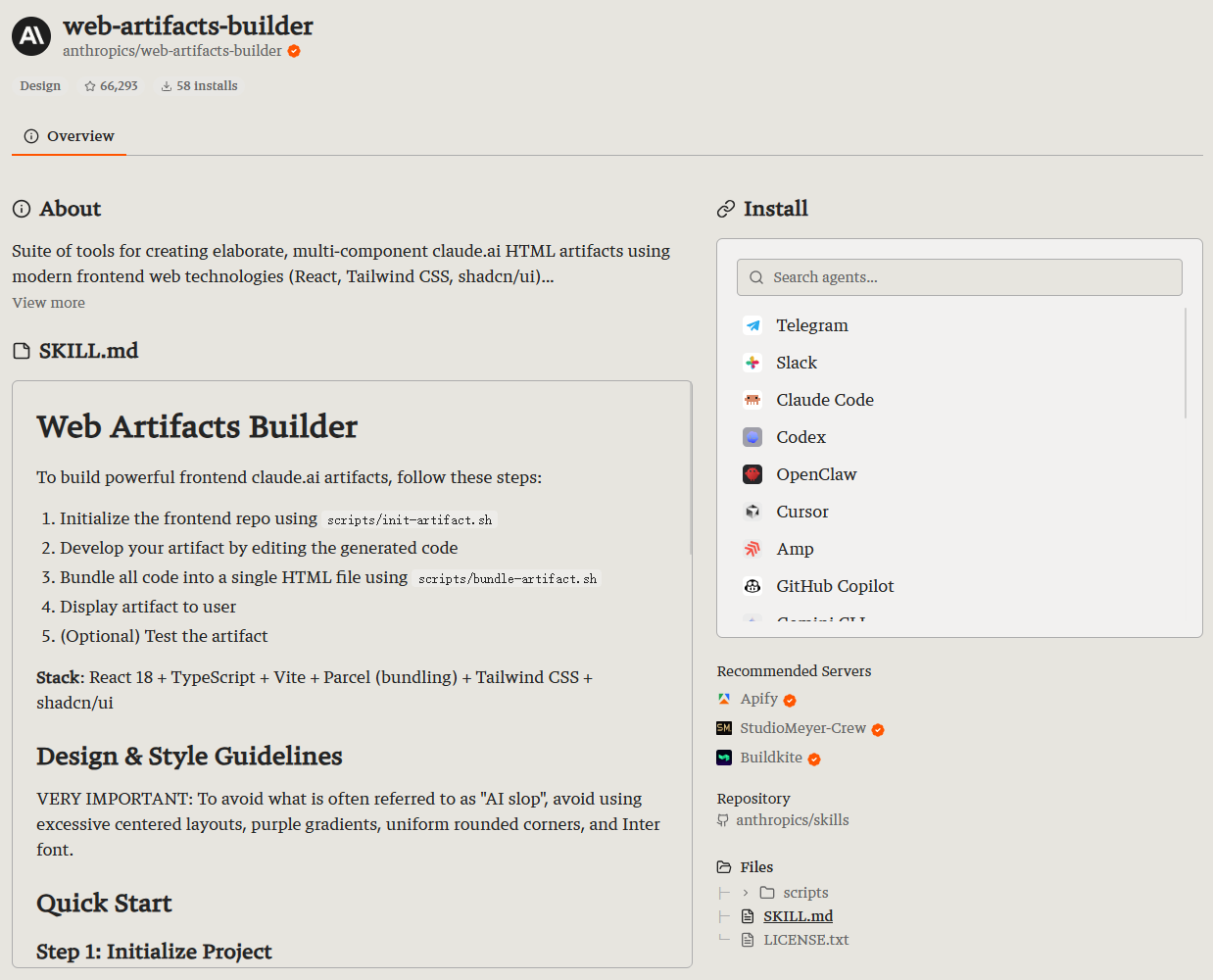1213x980 pixels.
Task: Select the Telegram agent icon
Action: [752, 325]
